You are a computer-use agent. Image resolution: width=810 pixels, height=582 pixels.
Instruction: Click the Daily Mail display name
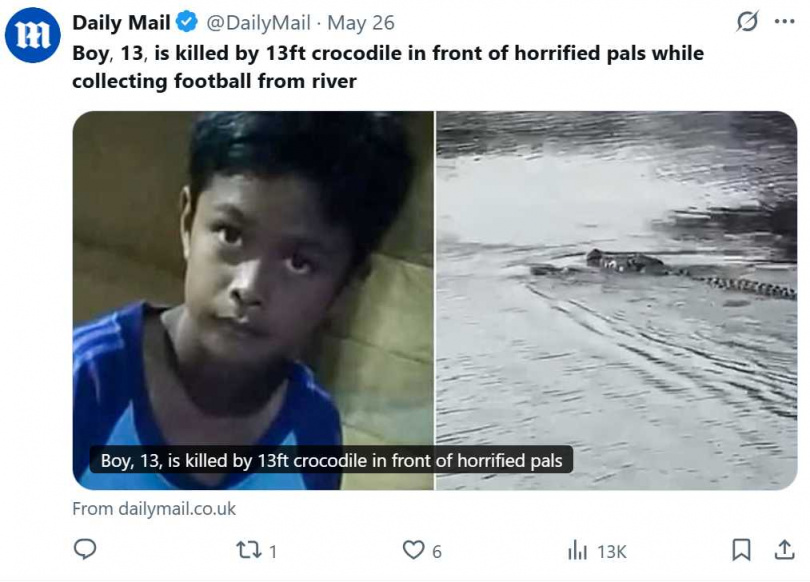[x=121, y=23]
